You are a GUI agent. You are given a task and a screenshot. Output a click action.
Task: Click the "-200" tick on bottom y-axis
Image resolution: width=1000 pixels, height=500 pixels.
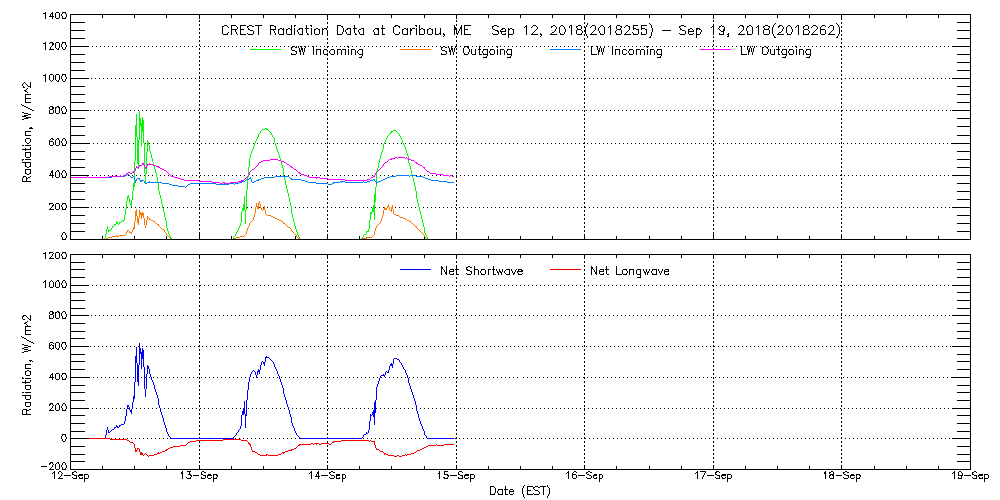click(53, 466)
